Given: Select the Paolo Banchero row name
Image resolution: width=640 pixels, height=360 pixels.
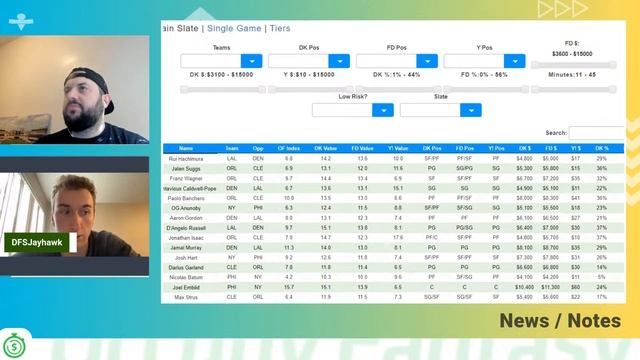Looking at the screenshot, I should click(x=186, y=198).
